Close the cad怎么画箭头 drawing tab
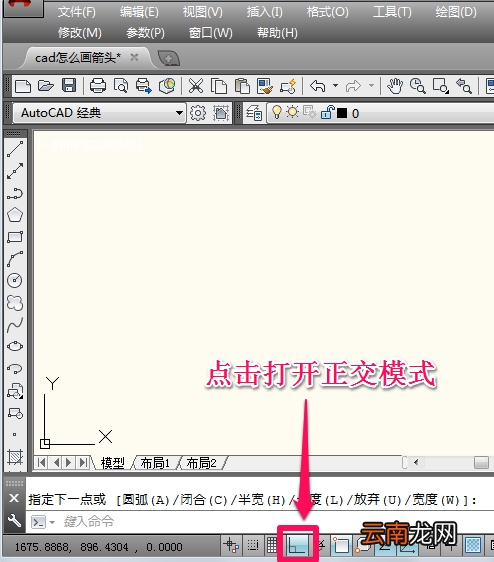494x562 pixels. tap(134, 57)
